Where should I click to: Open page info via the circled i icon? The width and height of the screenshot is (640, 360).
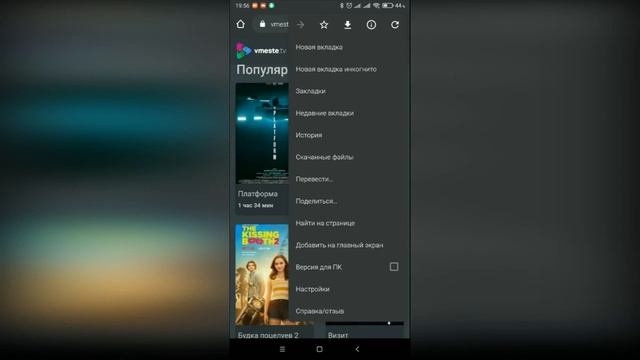371,25
